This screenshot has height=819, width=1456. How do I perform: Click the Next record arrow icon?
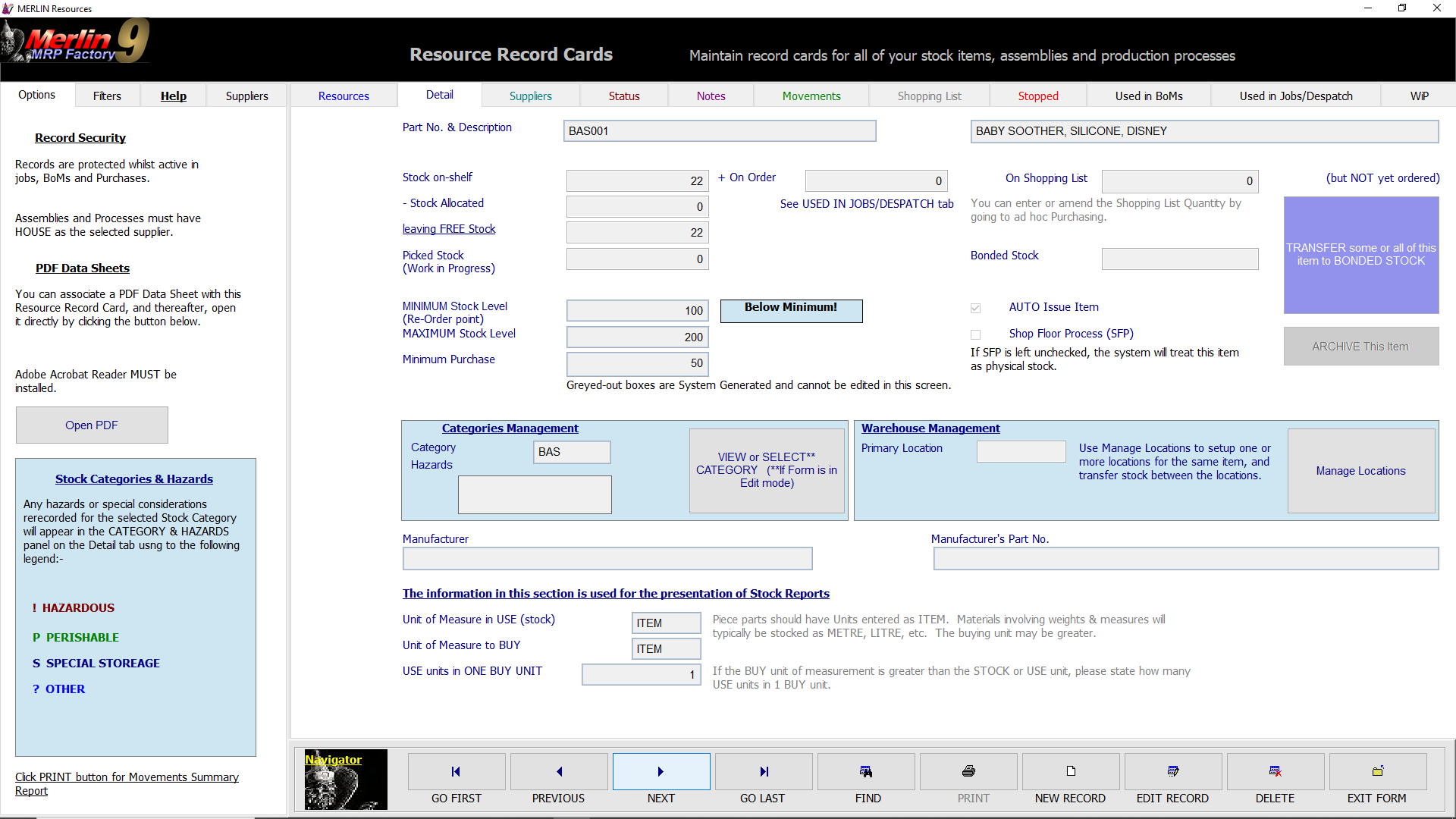[x=661, y=771]
